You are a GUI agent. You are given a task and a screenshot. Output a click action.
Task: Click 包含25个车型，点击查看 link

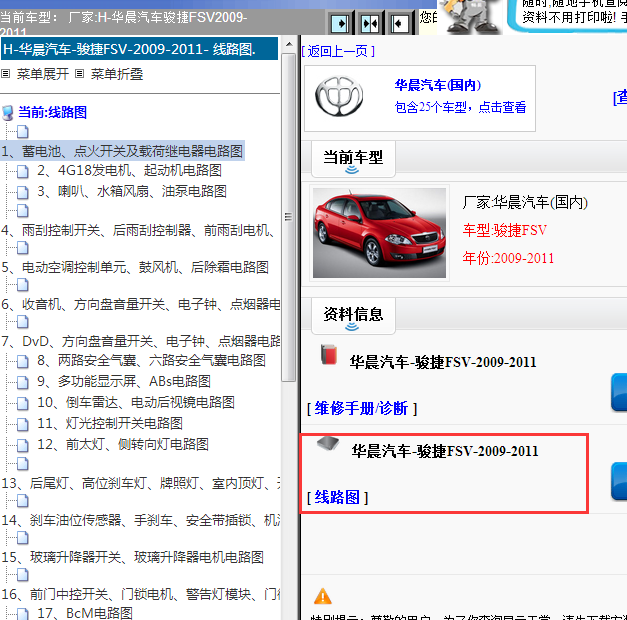460,107
